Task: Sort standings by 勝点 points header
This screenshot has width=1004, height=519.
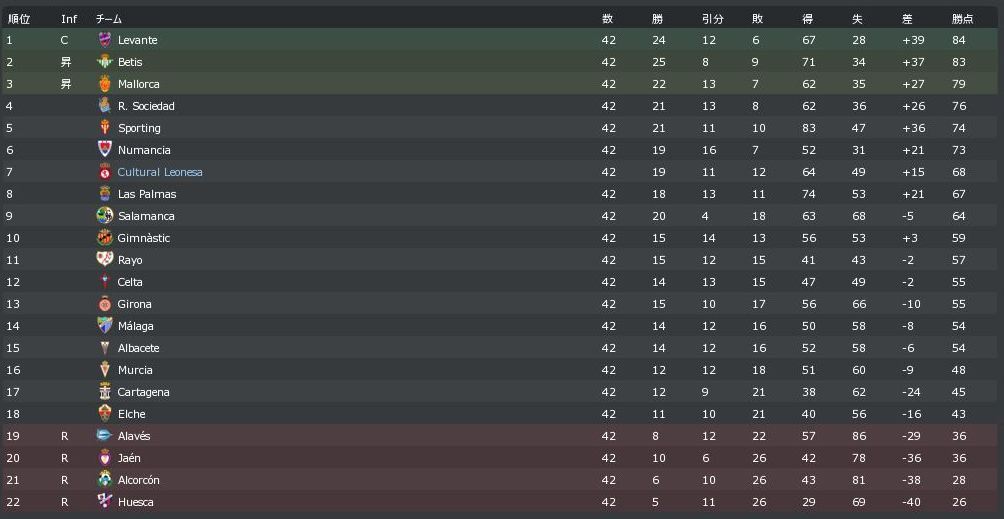Action: click(x=962, y=19)
